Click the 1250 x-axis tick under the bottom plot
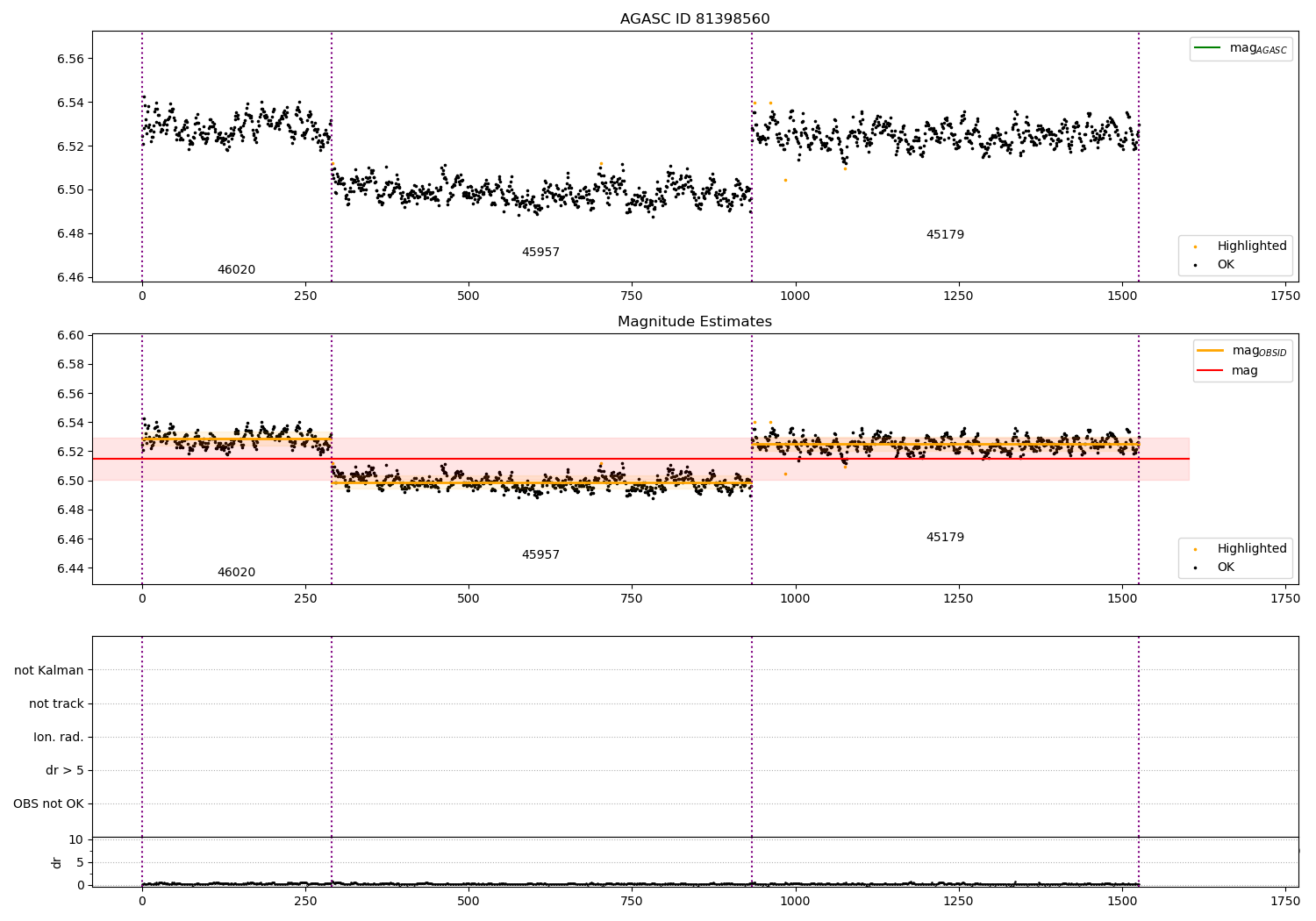The height and width of the screenshot is (921, 1316). tap(958, 901)
